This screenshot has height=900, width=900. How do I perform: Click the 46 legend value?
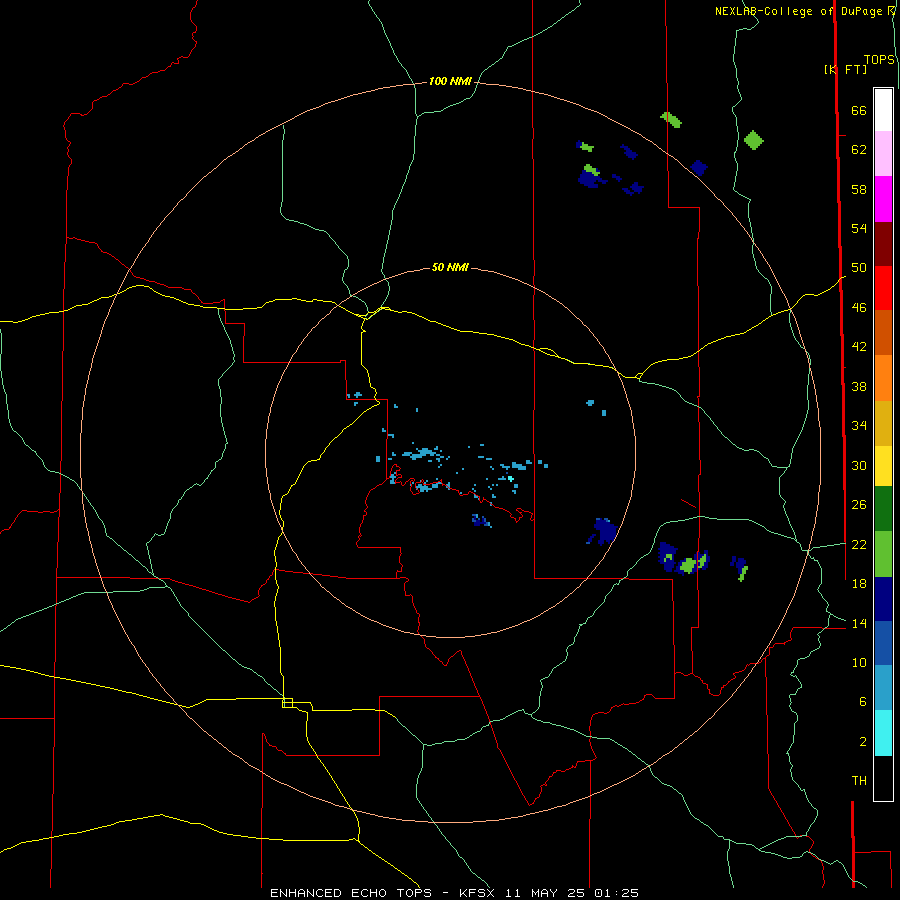click(859, 307)
